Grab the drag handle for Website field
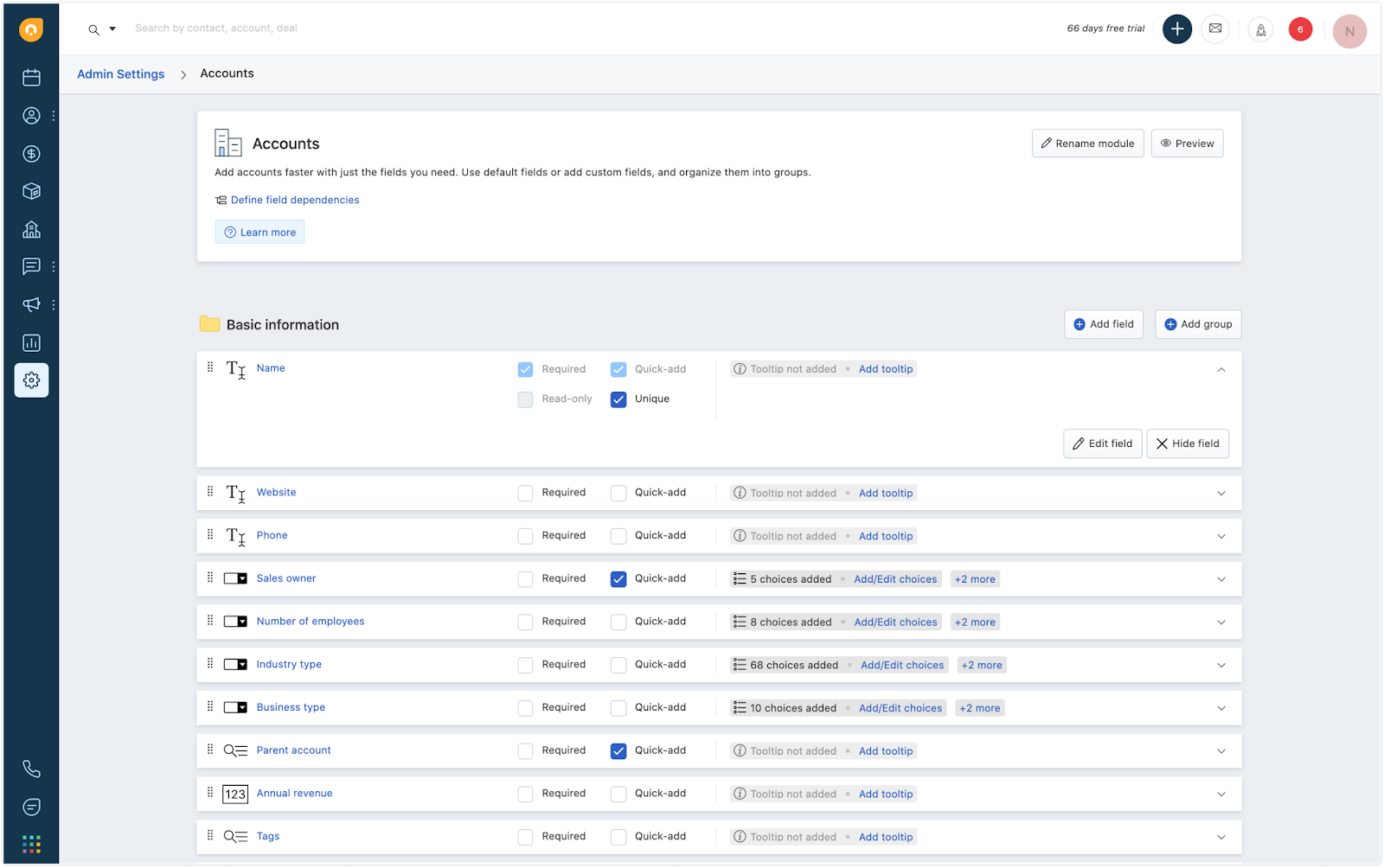 210,491
